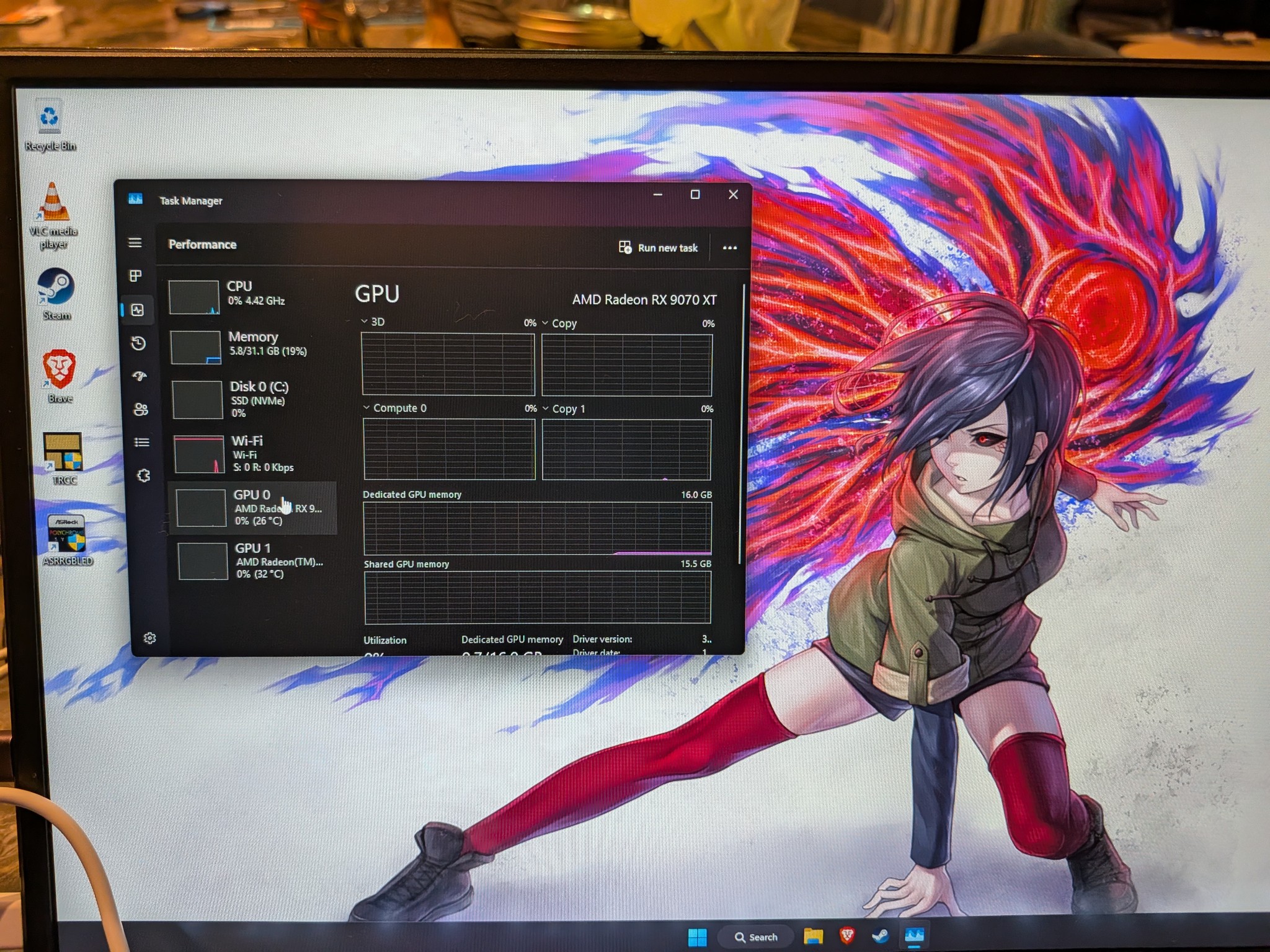The width and height of the screenshot is (1270, 952).
Task: Click the Wi-Fi mini graph thumbnail
Action: [199, 455]
